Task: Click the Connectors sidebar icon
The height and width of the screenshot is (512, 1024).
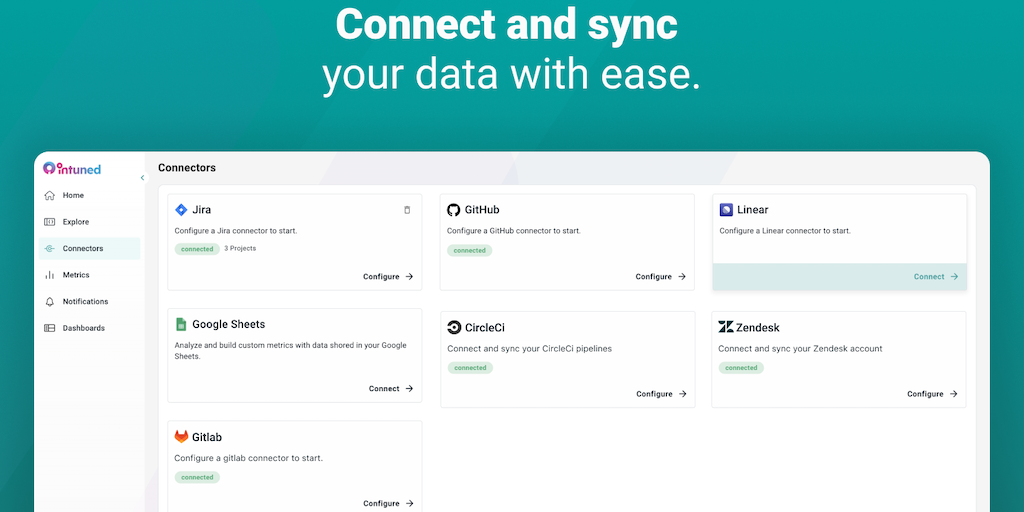Action: [x=50, y=249]
